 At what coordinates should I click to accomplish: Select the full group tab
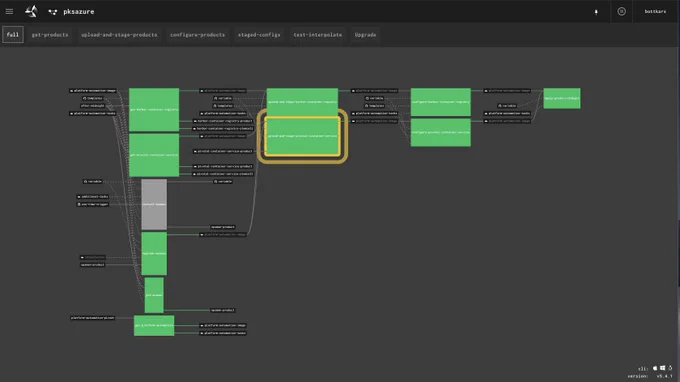(x=13, y=35)
